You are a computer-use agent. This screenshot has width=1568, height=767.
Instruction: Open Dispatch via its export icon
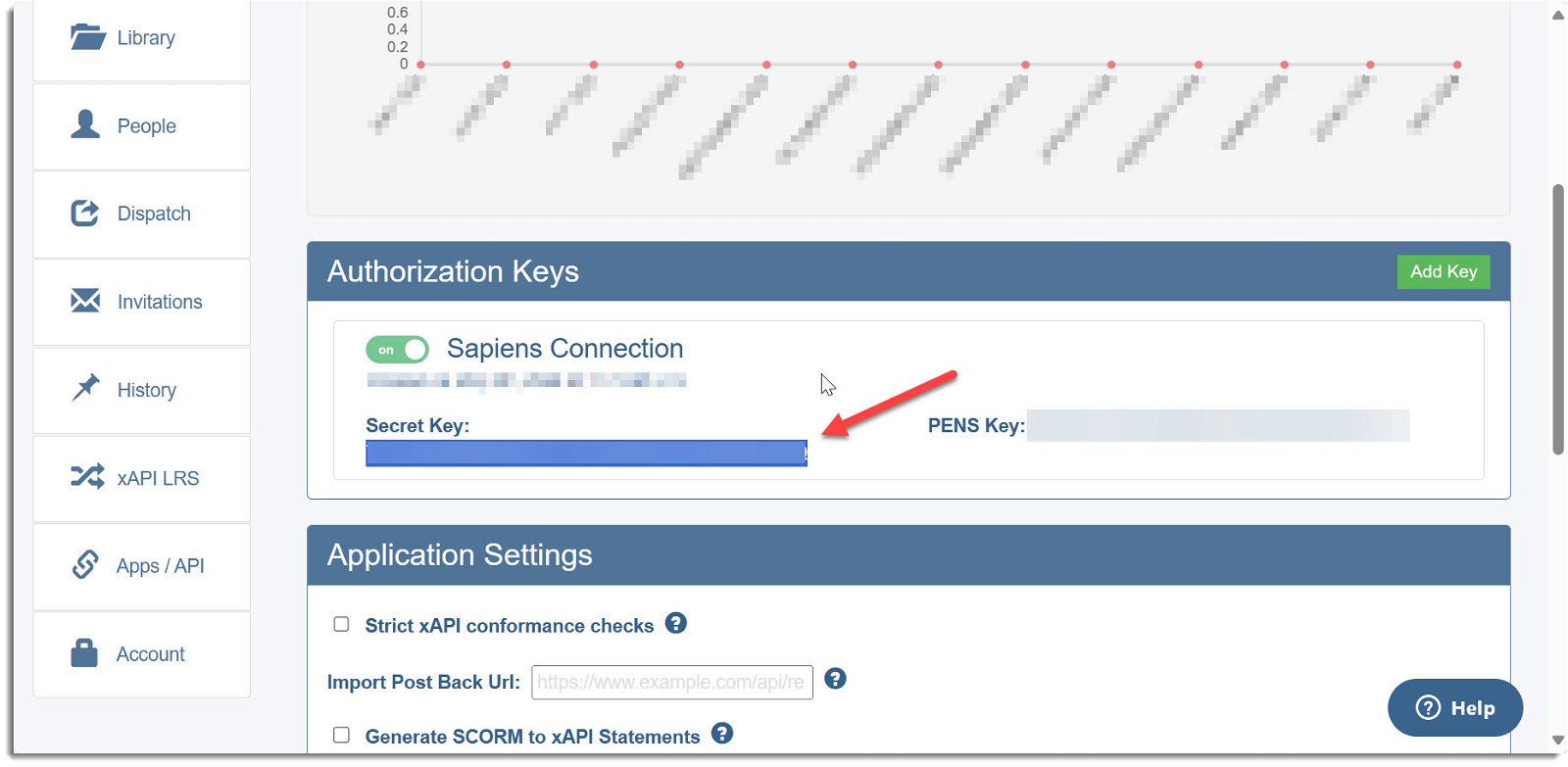85,213
